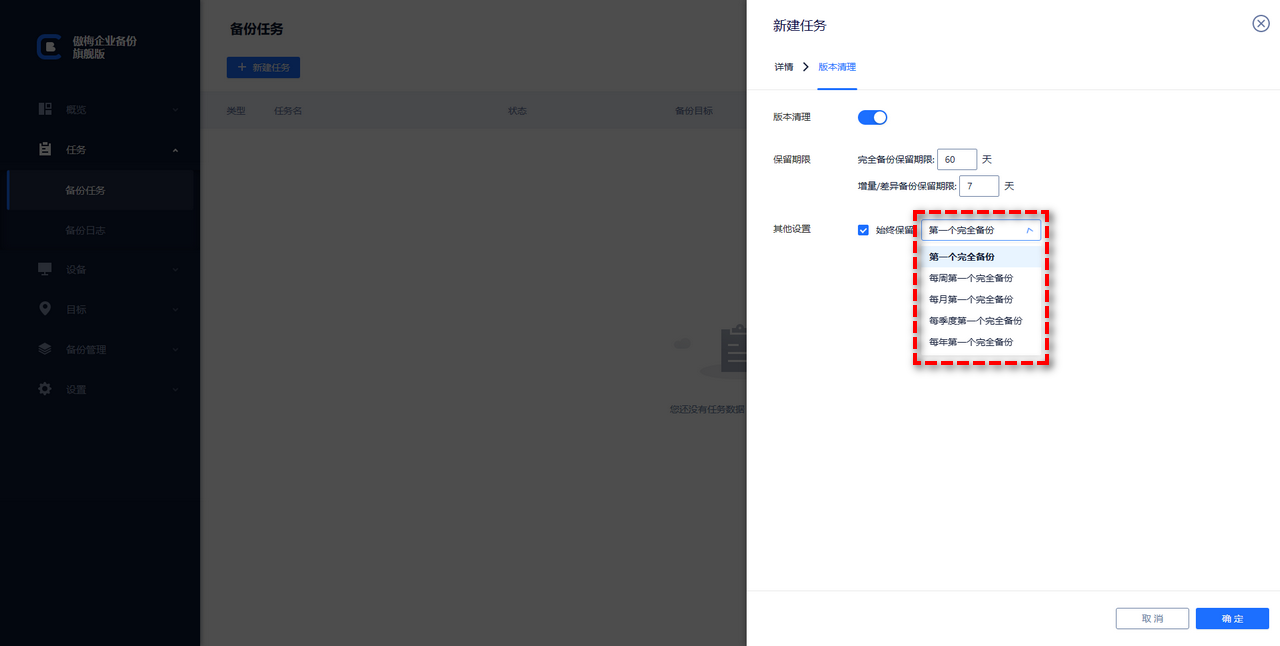Screen dimensions: 1280x646
Task: Click the app logo in sidebar header
Action: point(48,47)
